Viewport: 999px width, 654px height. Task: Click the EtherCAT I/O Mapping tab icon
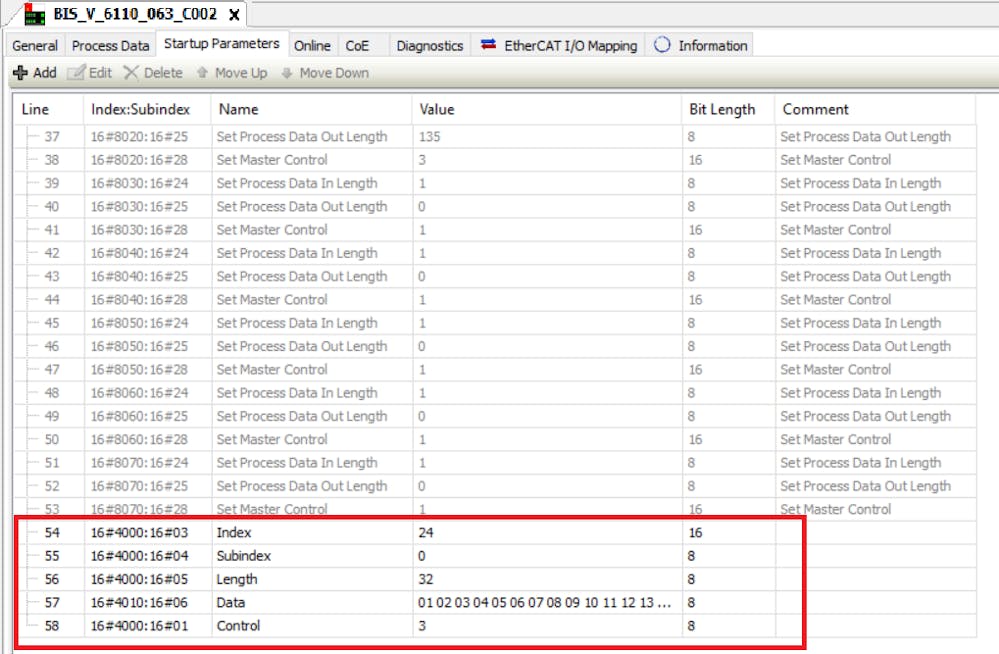click(488, 45)
